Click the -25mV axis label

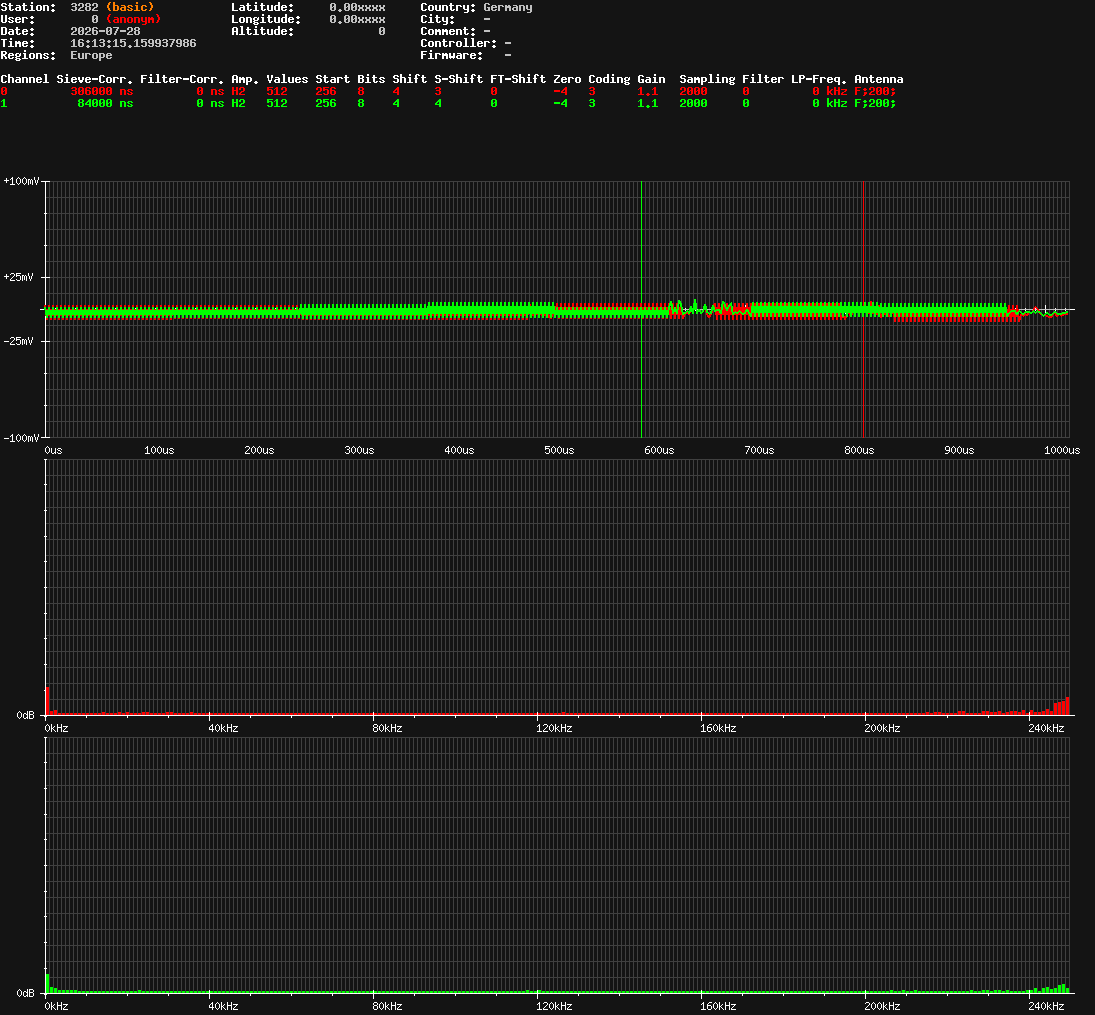[18, 342]
